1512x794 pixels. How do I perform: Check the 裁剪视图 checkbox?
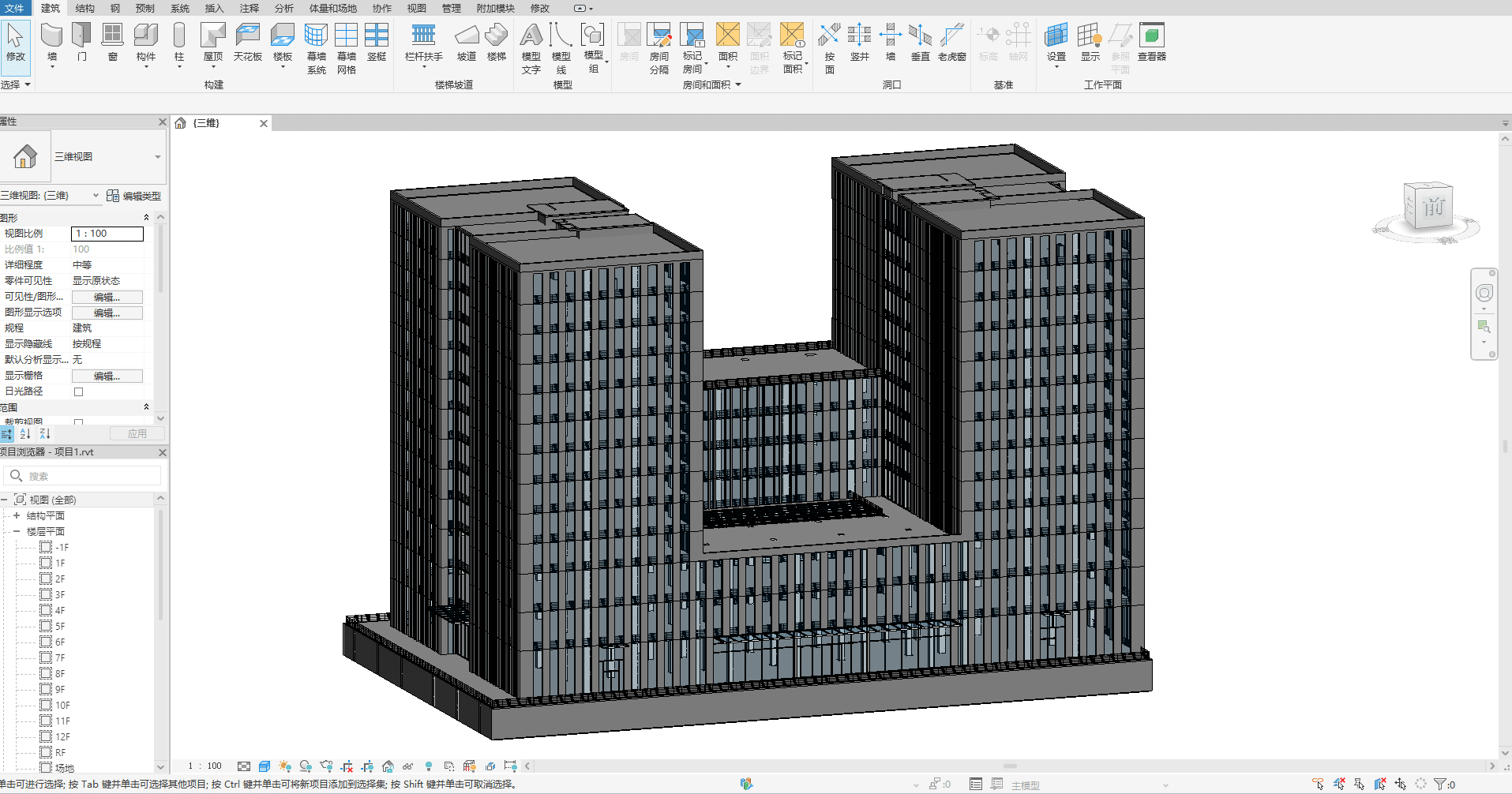click(77, 422)
